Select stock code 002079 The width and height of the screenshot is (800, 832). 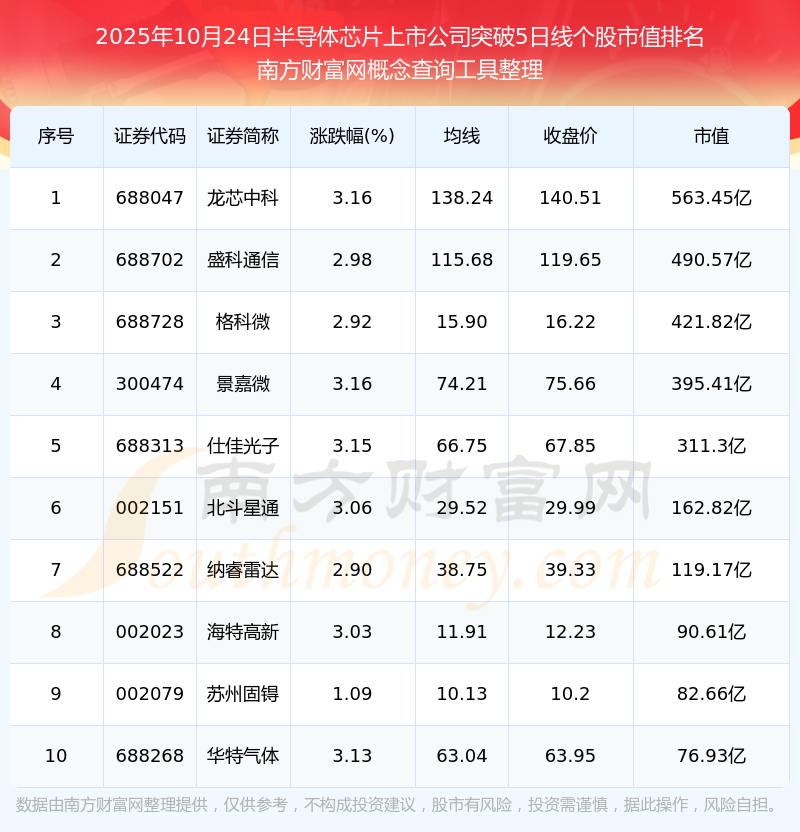[150, 694]
